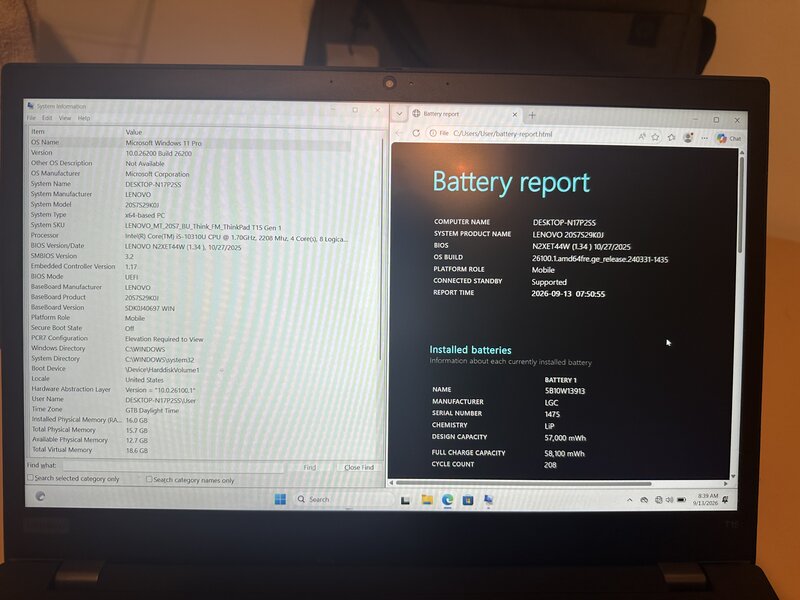Open Task View on the taskbar
Image resolution: width=800 pixels, height=600 pixels.
coord(406,500)
